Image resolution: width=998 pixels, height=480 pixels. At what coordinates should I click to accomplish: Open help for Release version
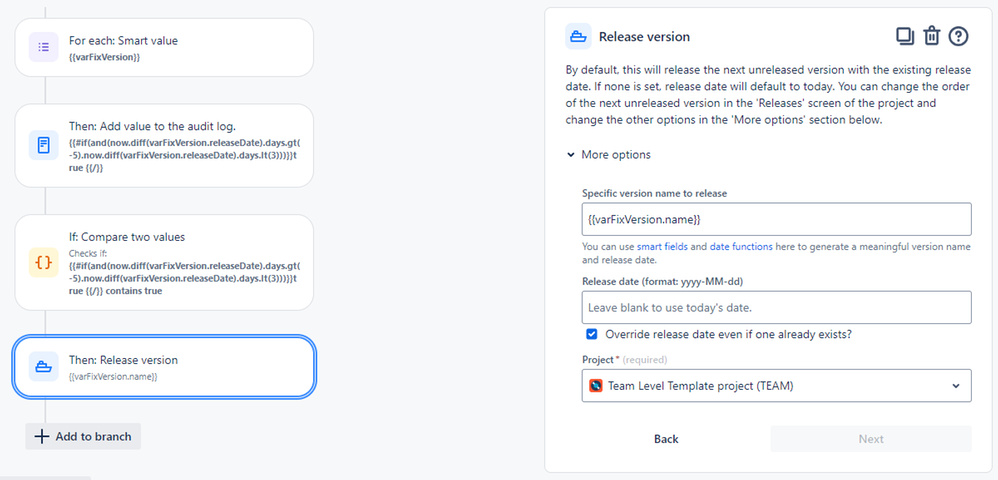pyautogui.click(x=958, y=36)
